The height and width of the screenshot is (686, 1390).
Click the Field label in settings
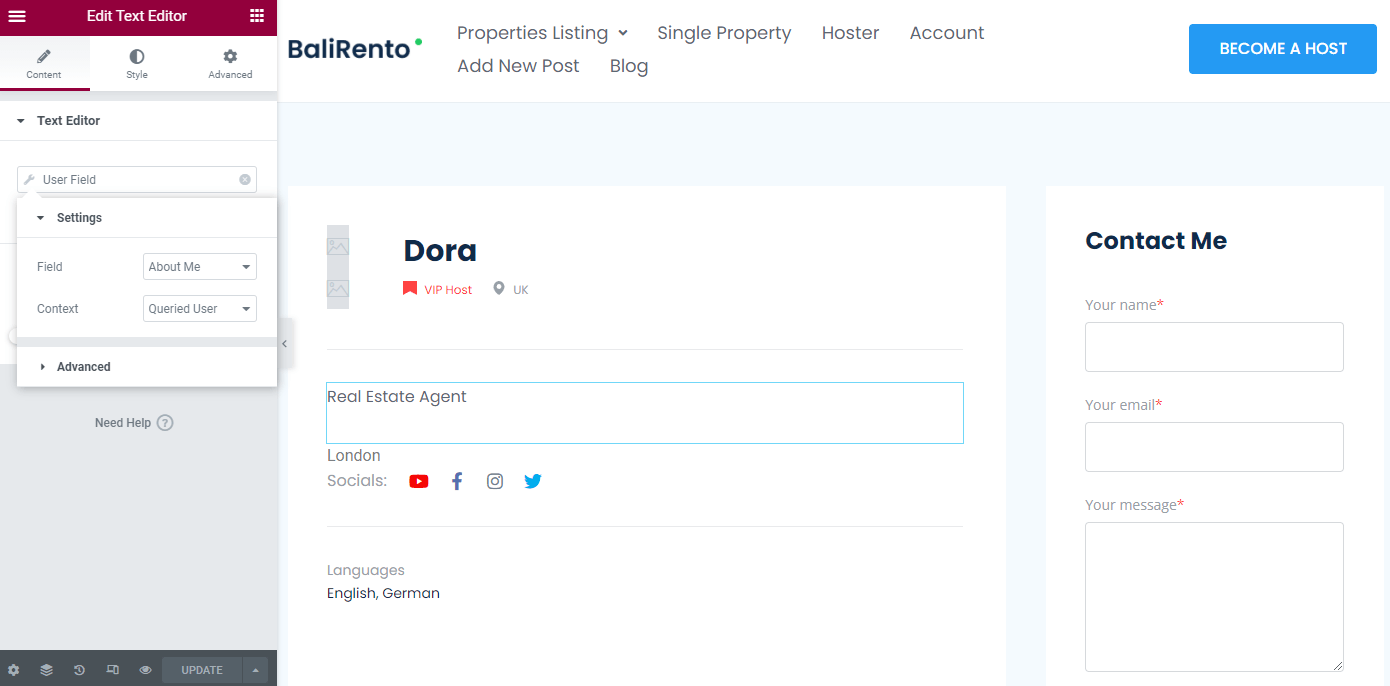click(50, 267)
